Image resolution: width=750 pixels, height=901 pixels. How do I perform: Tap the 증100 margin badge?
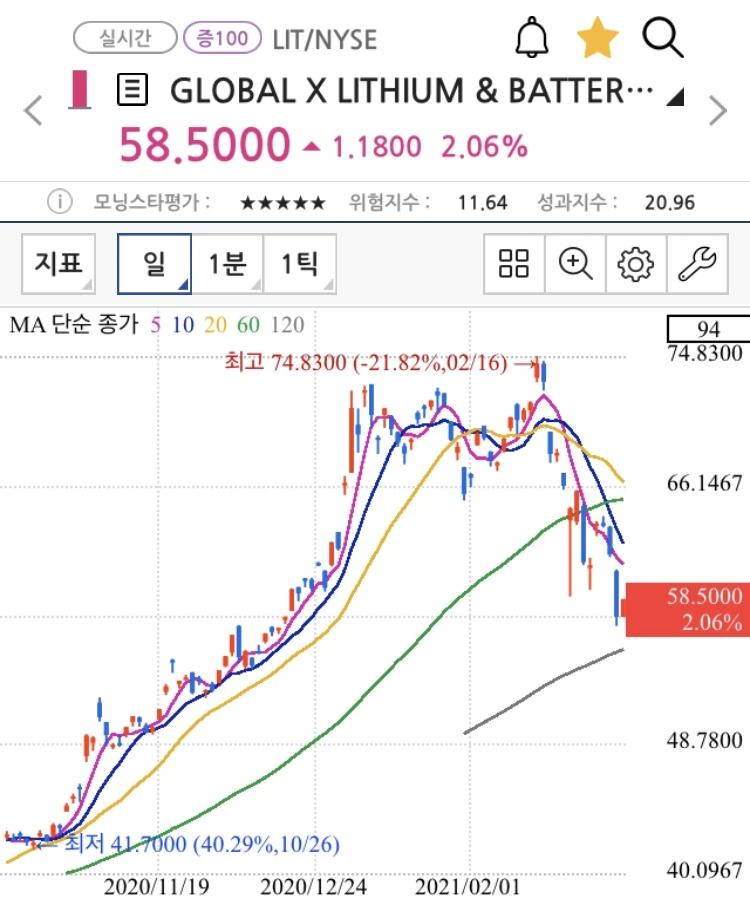tap(222, 38)
